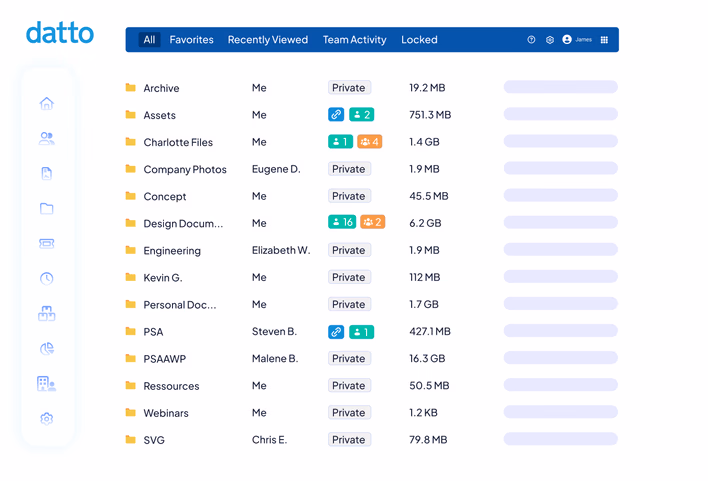Click the PSA 1 user badge

[361, 332]
